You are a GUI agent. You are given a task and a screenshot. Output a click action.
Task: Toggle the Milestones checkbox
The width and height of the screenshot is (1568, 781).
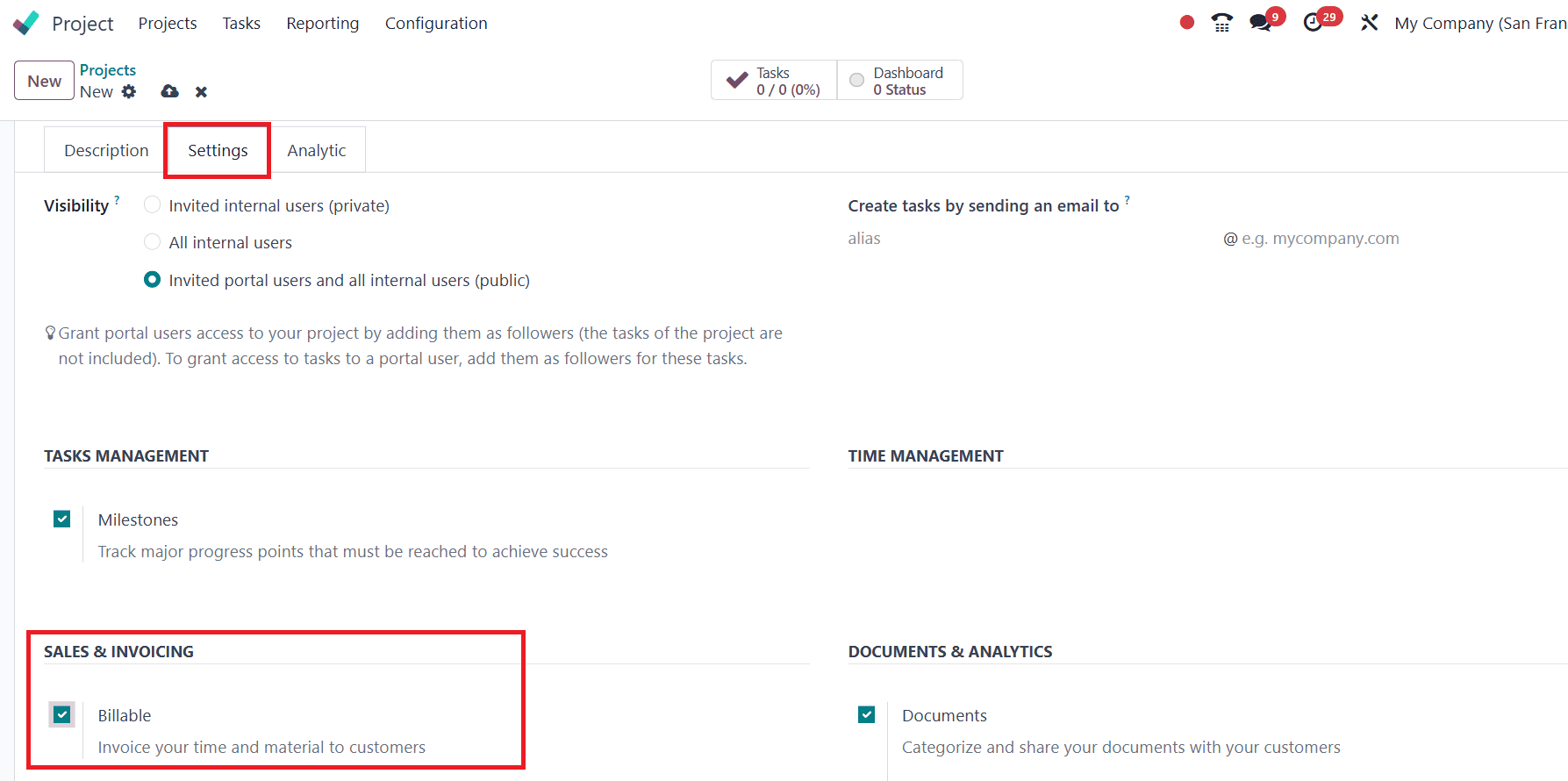tap(61, 519)
